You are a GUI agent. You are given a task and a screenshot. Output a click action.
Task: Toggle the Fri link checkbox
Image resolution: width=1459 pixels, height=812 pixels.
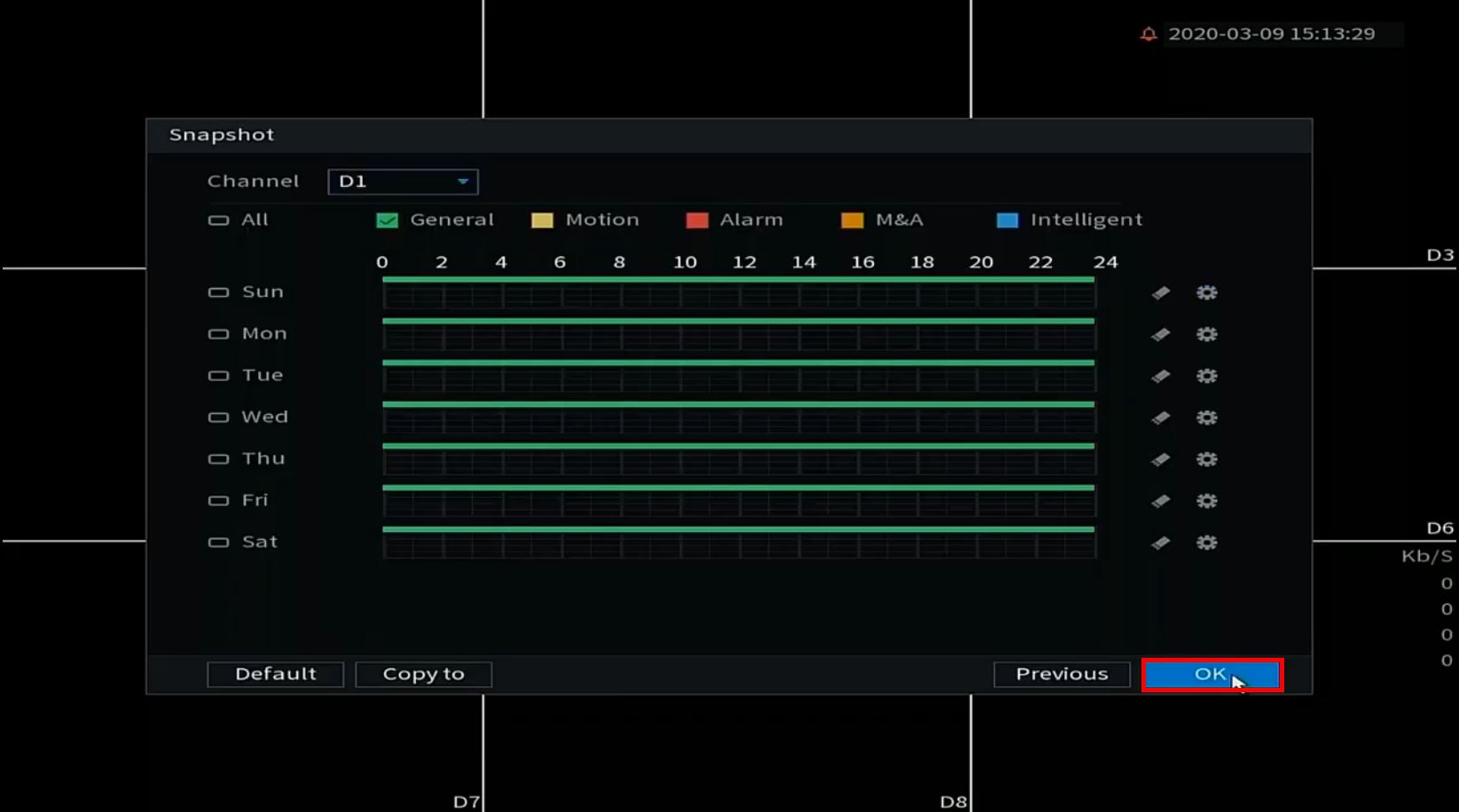coord(218,501)
